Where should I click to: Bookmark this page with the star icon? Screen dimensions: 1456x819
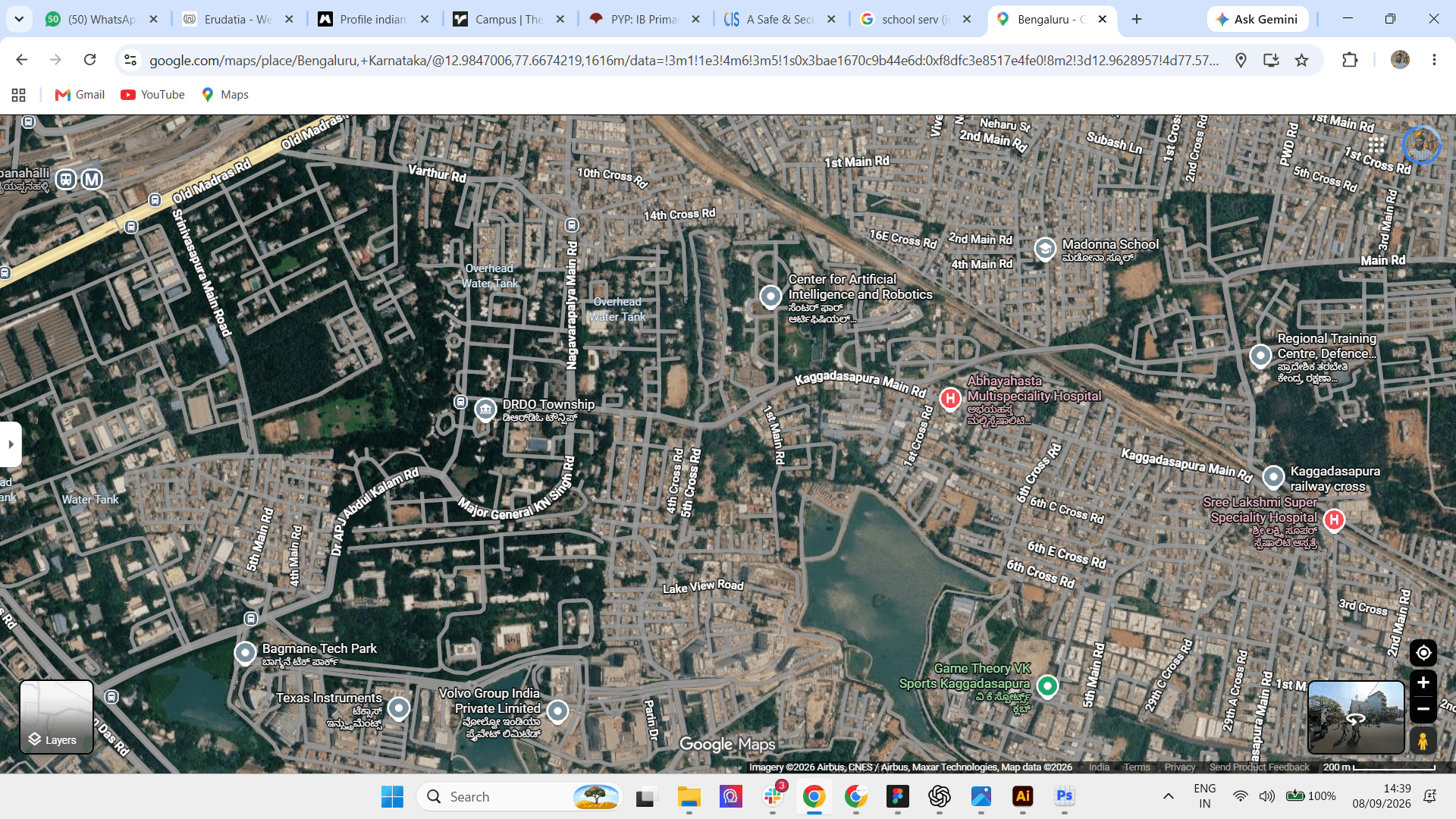(1302, 60)
